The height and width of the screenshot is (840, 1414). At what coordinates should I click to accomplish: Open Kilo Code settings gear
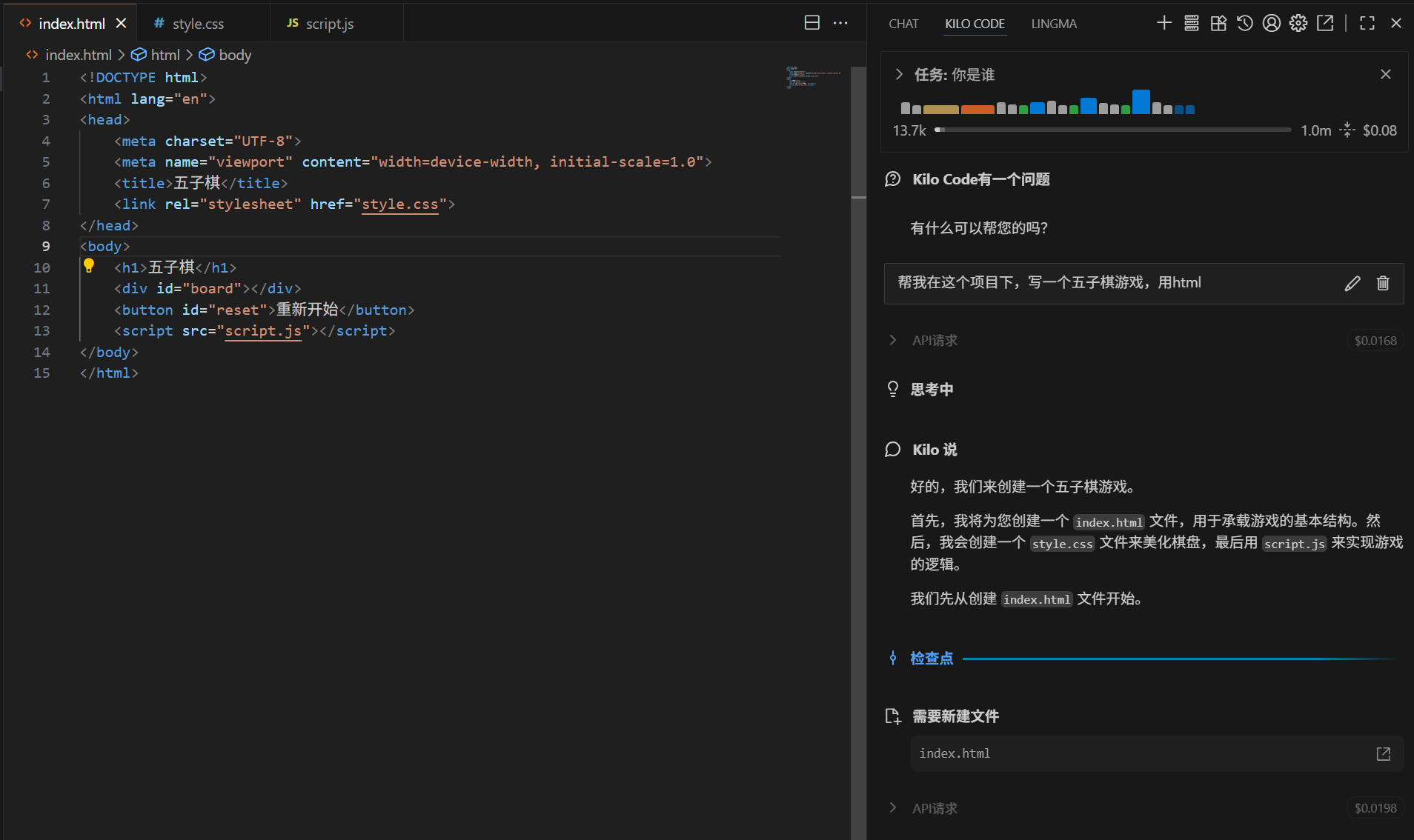coord(1298,23)
